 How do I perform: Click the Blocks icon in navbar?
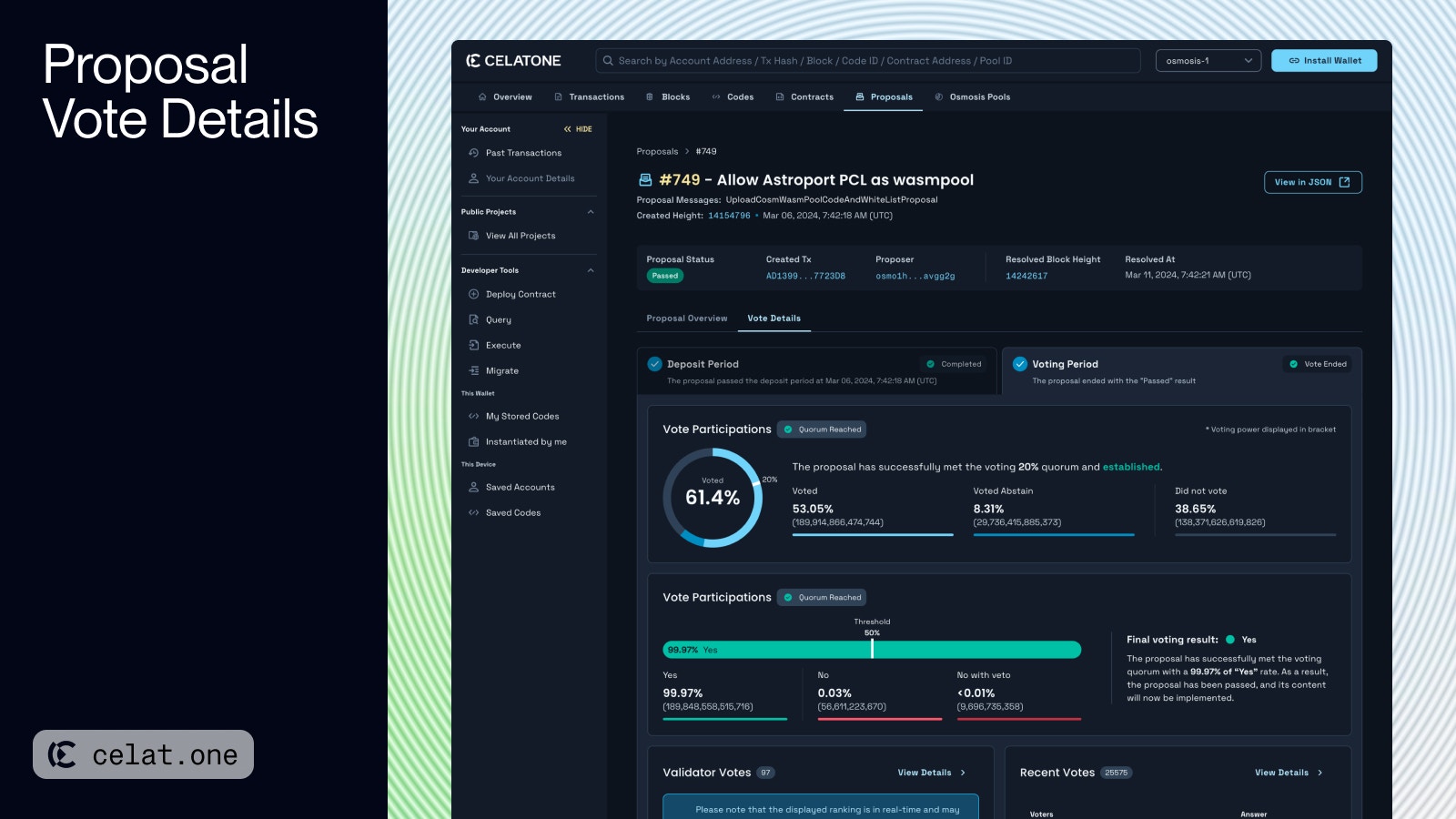(x=650, y=96)
